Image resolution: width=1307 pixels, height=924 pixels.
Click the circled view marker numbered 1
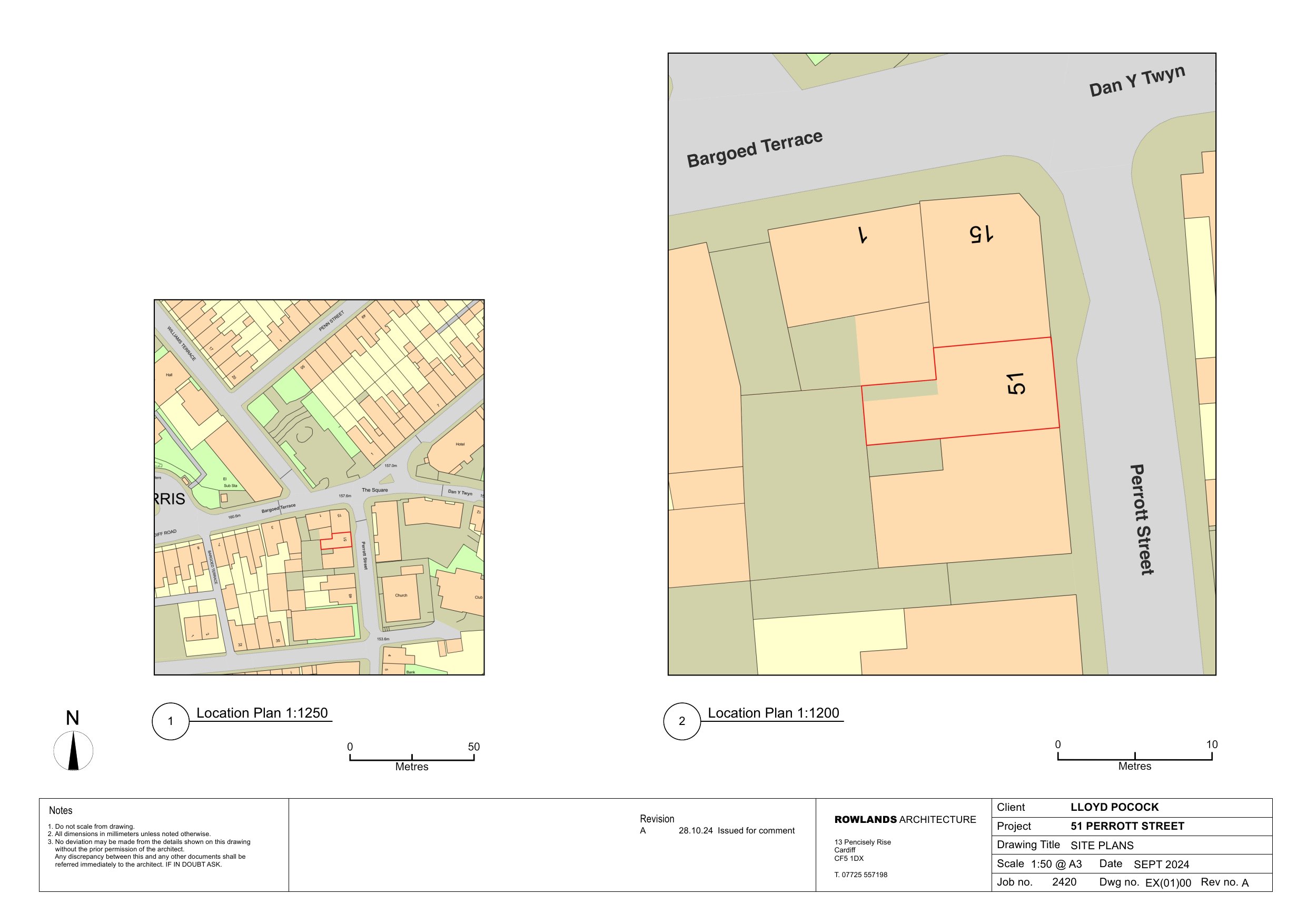pyautogui.click(x=170, y=721)
